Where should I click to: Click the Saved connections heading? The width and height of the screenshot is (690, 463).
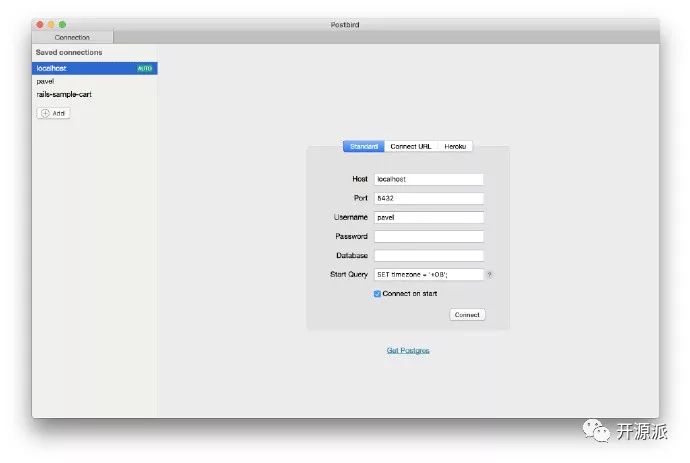(x=69, y=52)
